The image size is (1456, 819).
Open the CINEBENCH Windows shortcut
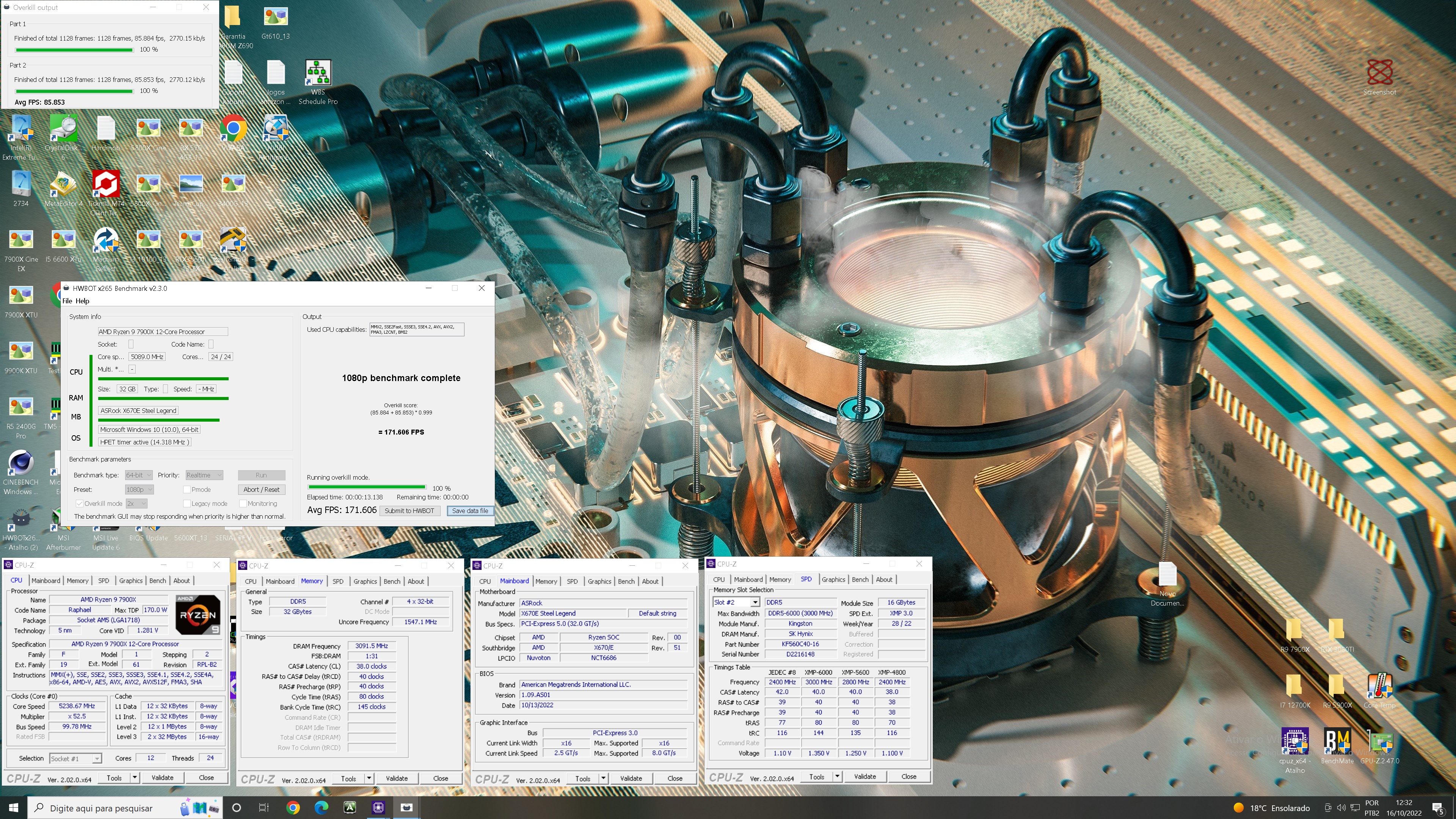[21, 472]
